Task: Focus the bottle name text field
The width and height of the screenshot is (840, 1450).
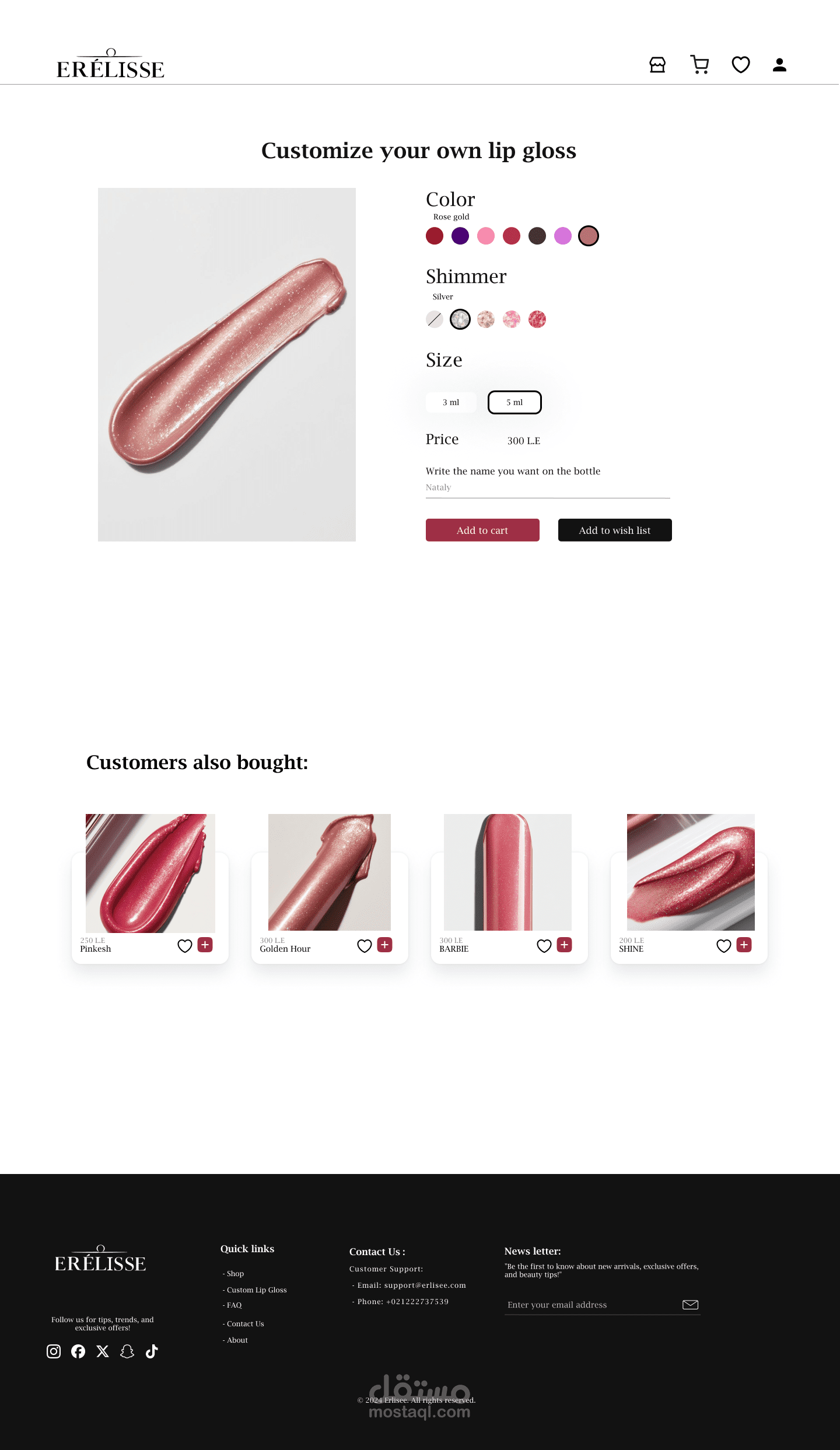Action: pos(548,488)
